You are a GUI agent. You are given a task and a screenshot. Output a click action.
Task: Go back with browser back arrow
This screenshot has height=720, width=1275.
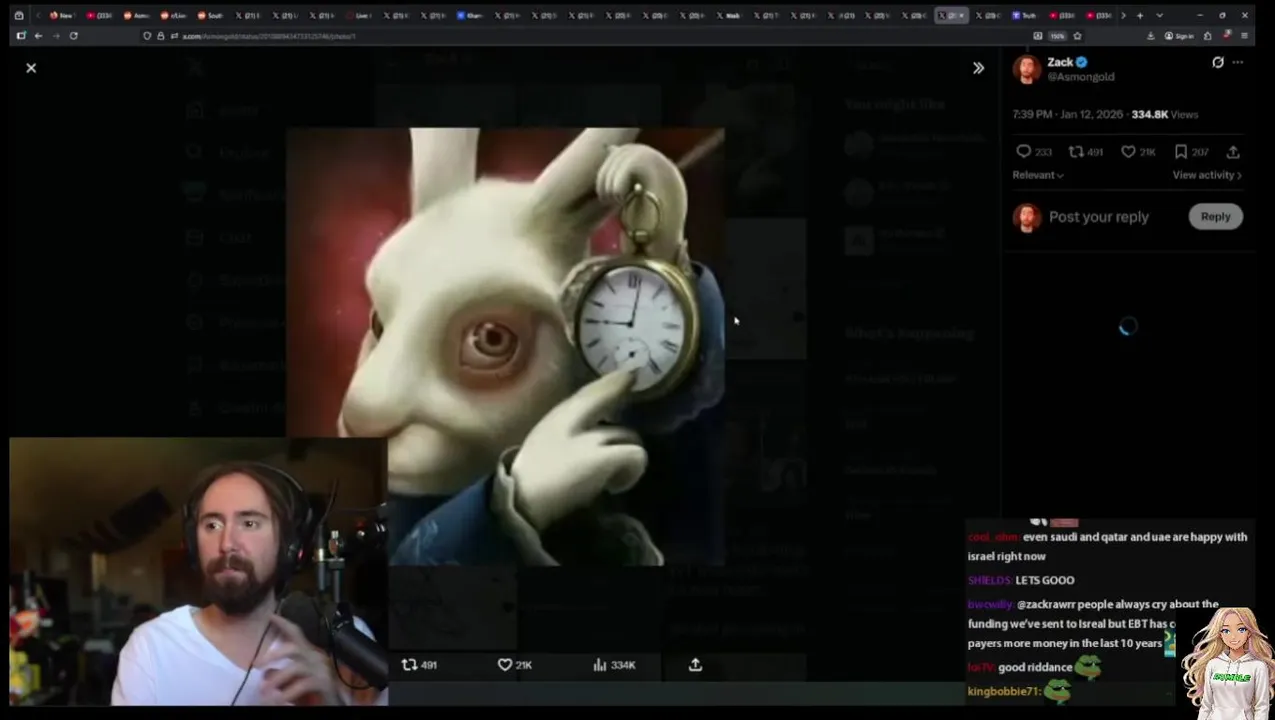coord(38,36)
